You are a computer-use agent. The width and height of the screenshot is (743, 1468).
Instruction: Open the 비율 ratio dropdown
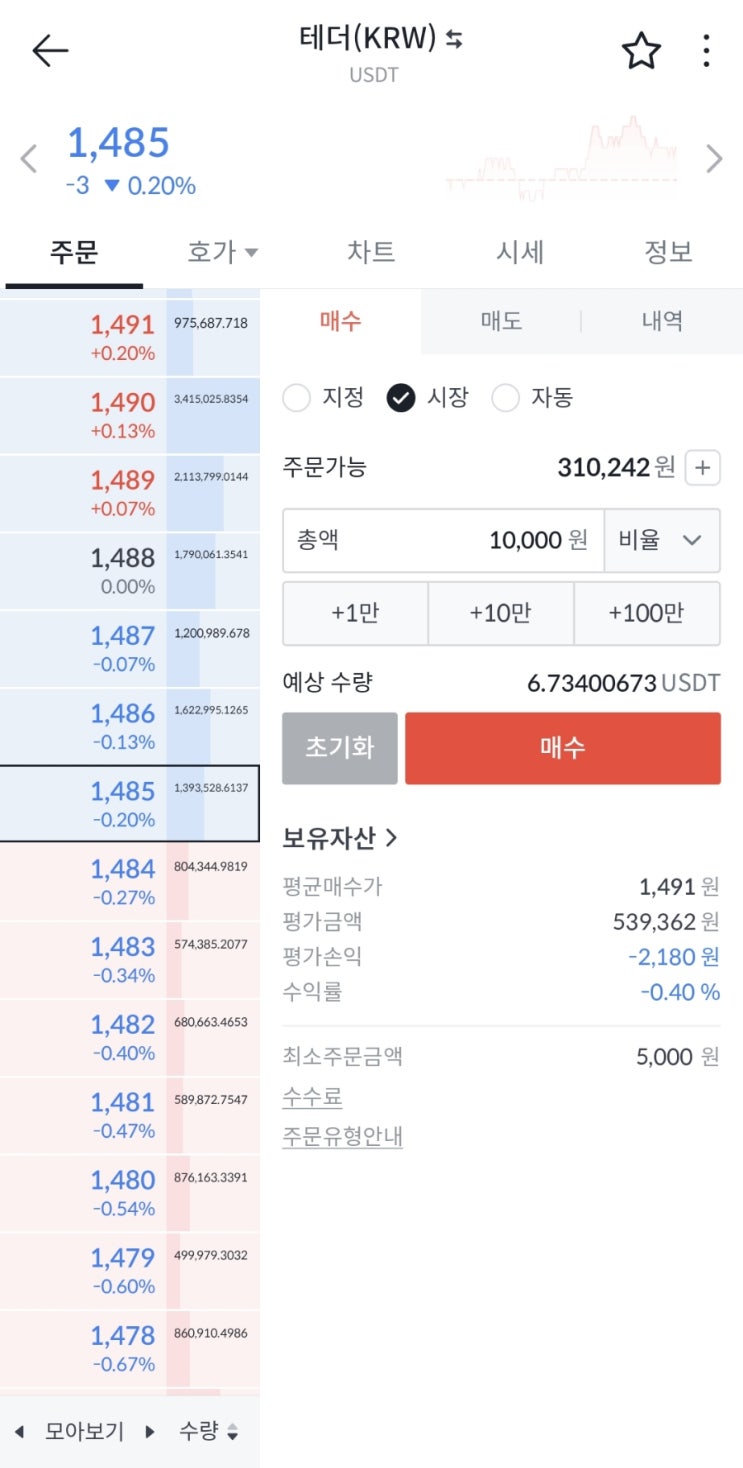[661, 540]
